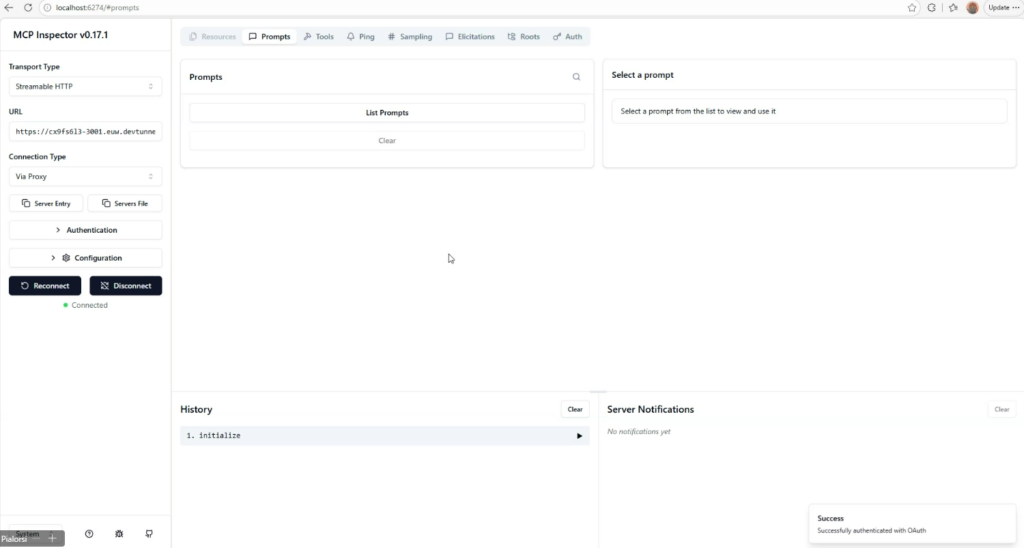Open the GitHub repository icon
This screenshot has width=1024, height=548.
tap(149, 534)
